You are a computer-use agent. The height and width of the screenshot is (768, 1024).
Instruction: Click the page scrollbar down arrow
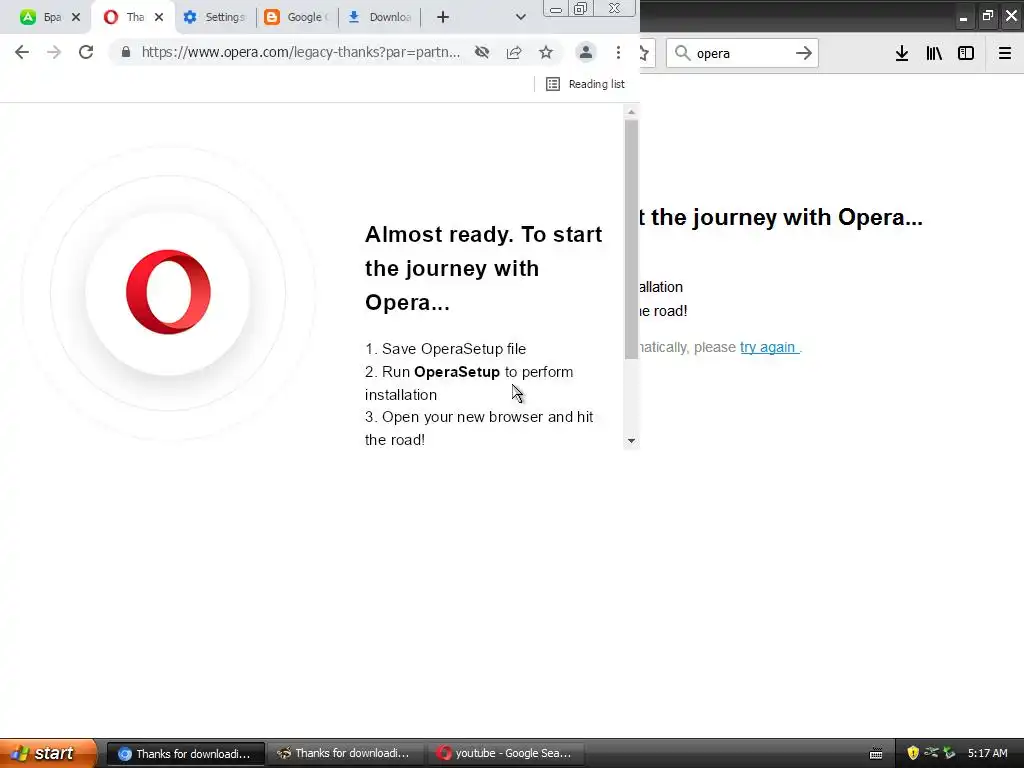click(x=631, y=441)
